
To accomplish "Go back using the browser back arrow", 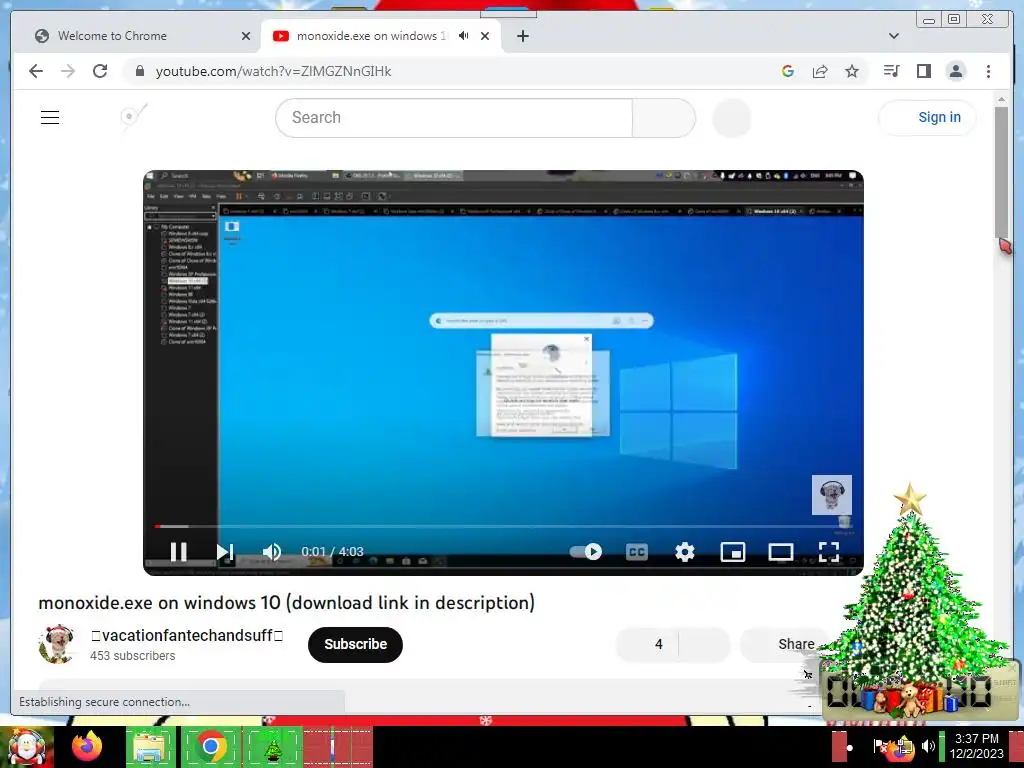I will point(36,71).
